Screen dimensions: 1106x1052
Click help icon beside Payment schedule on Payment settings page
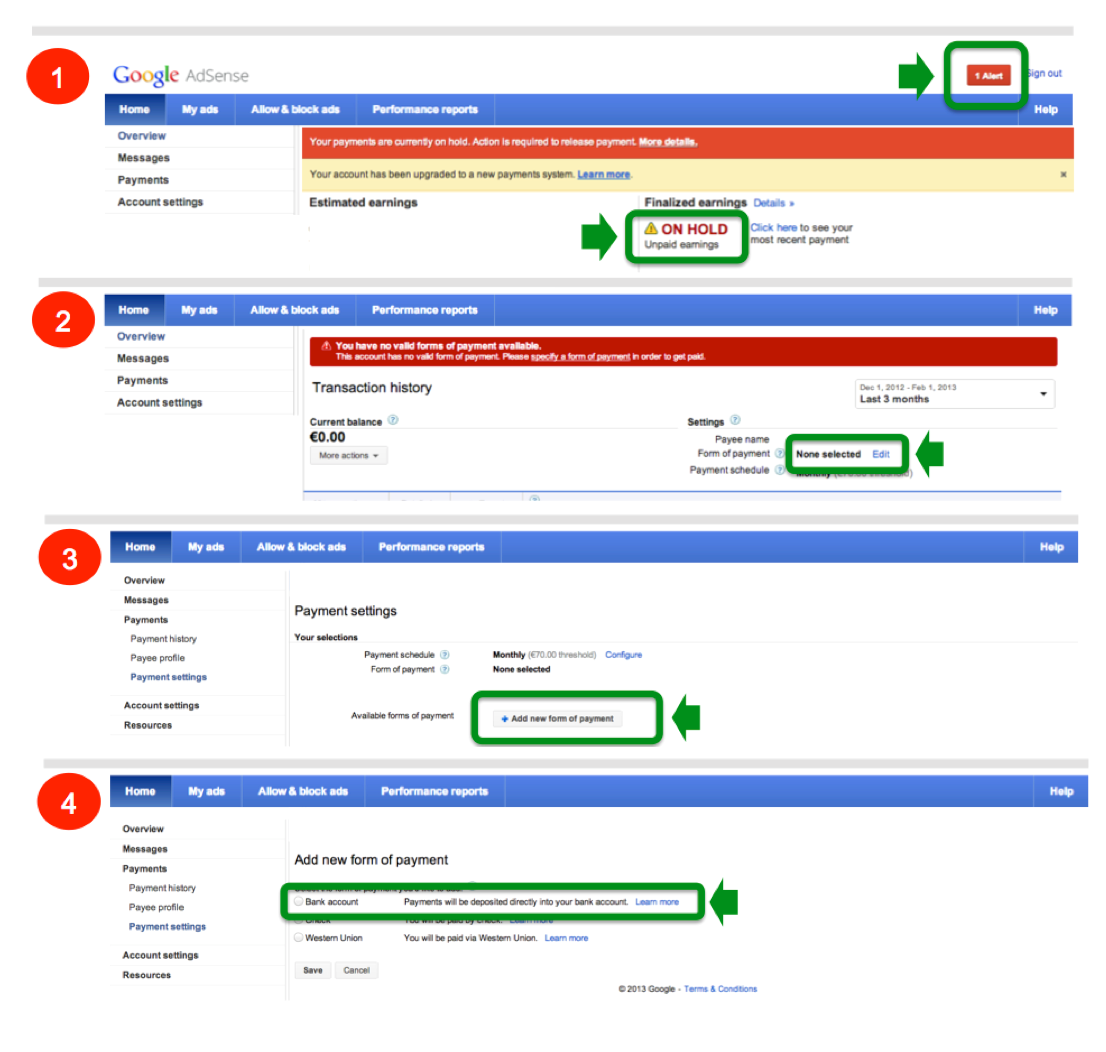tap(444, 655)
